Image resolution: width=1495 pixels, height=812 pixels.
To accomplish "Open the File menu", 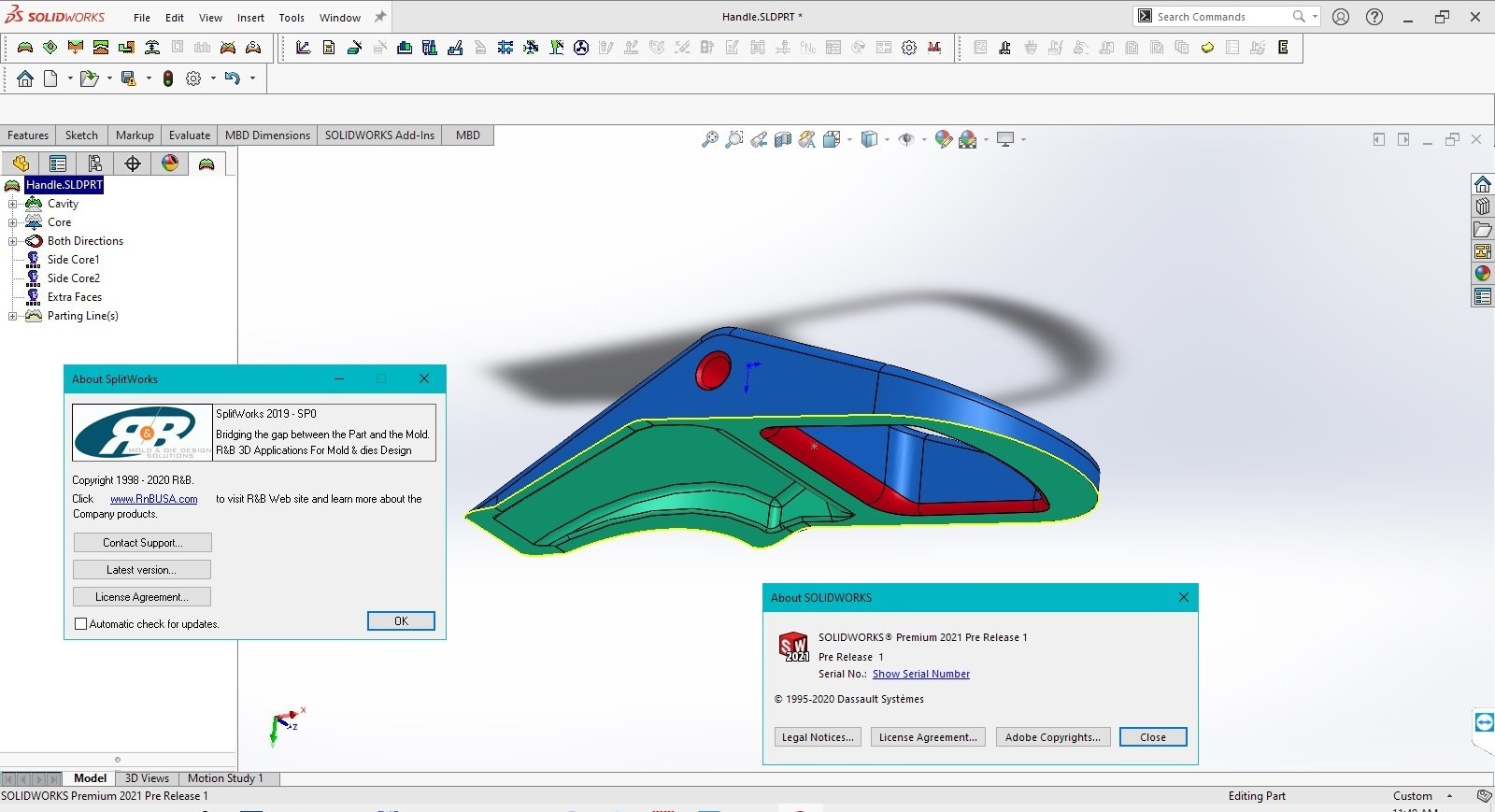I will pos(142,18).
